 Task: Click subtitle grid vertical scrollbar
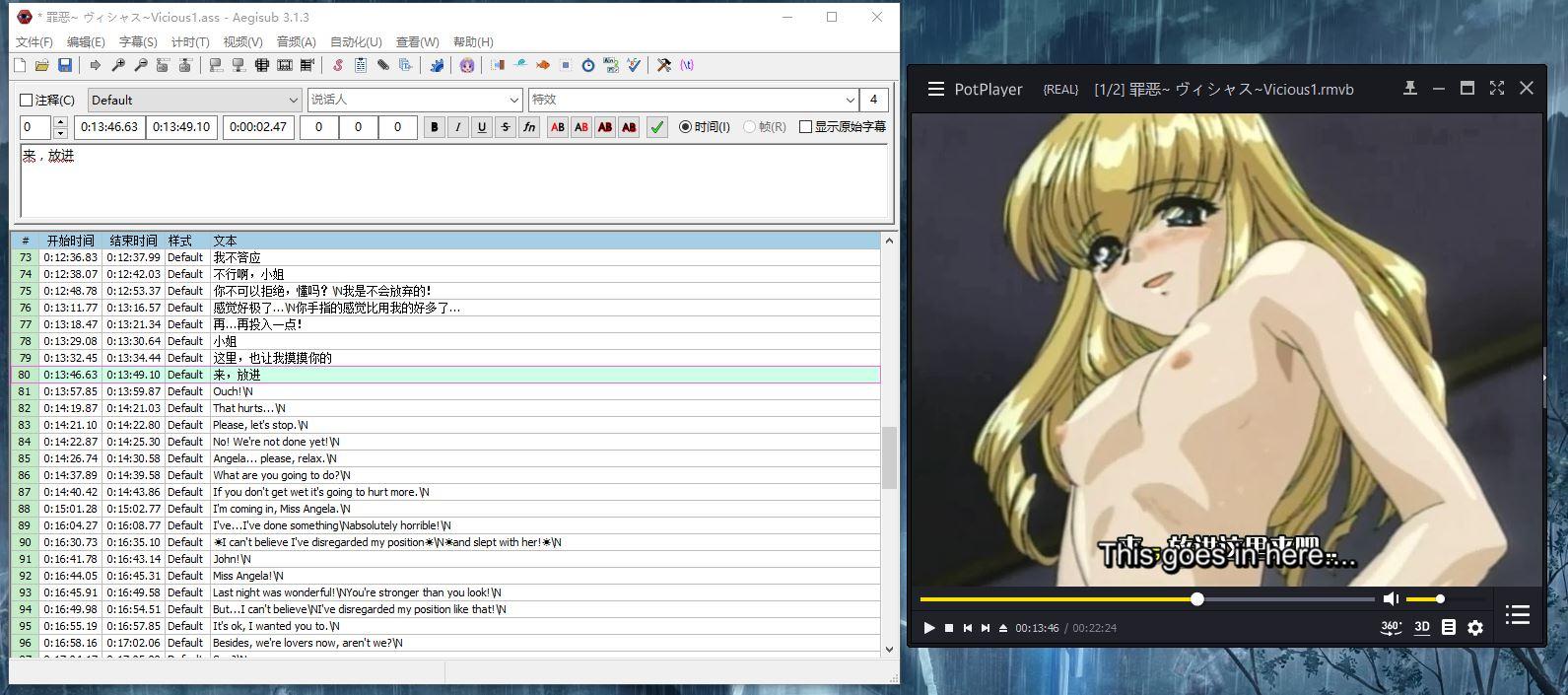pyautogui.click(x=889, y=457)
